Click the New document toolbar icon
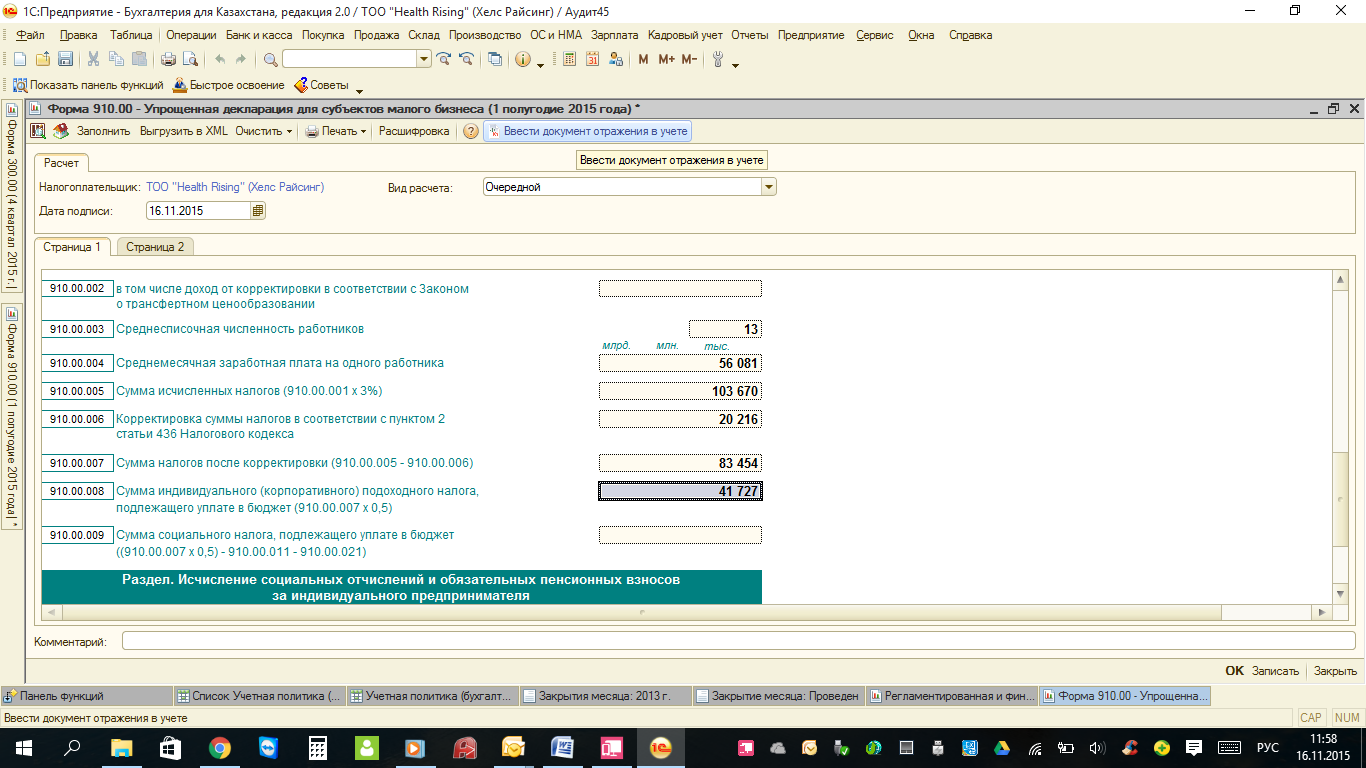 (19, 59)
